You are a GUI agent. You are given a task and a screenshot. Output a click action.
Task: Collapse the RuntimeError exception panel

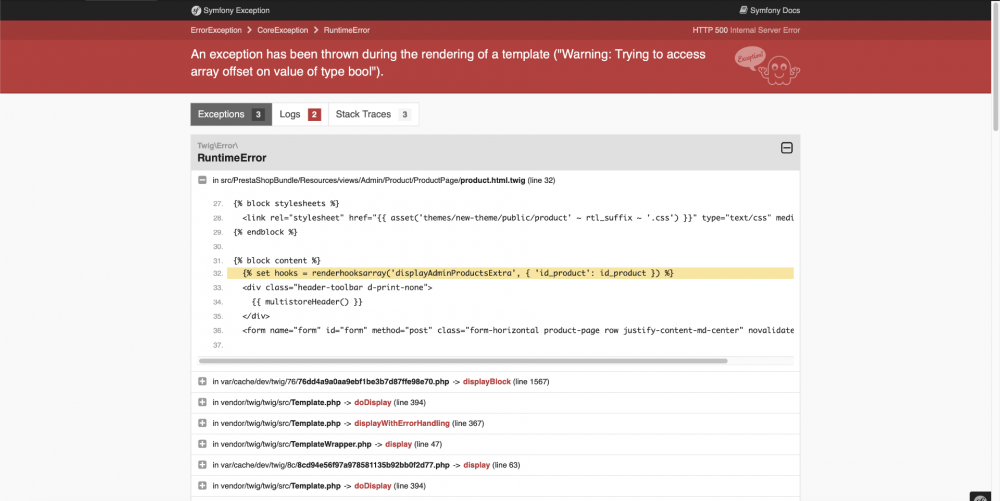(x=786, y=148)
